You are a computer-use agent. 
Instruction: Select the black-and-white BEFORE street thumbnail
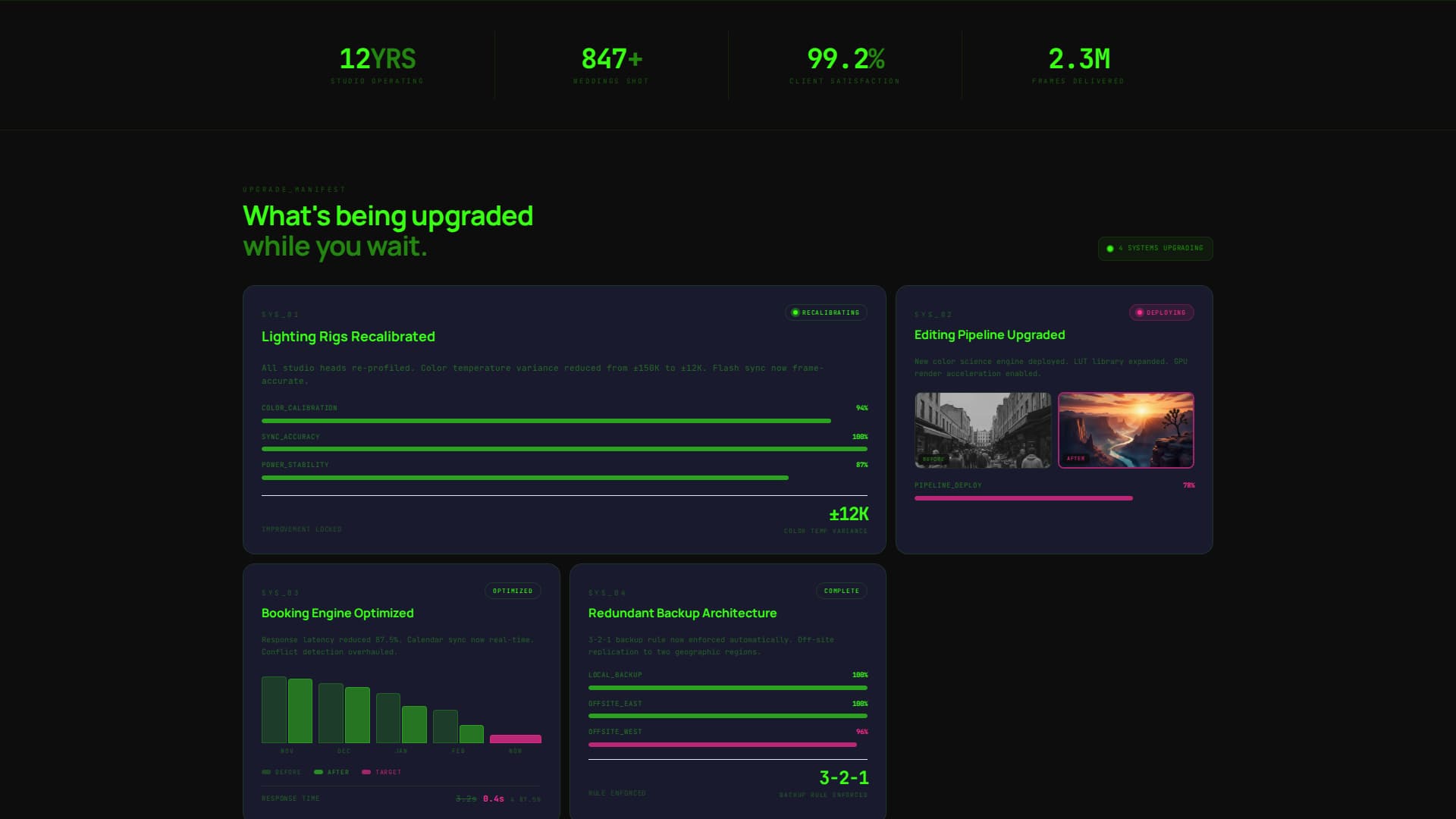point(983,430)
